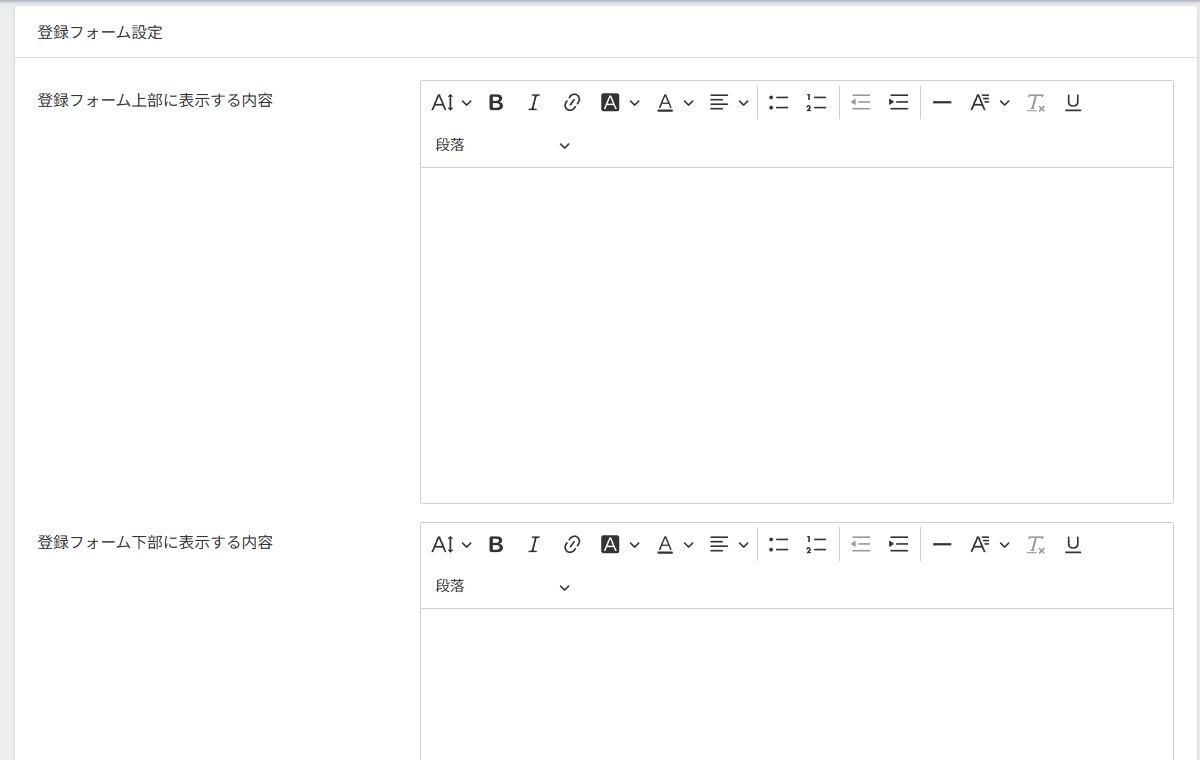Open font size dropdown in top editor
This screenshot has width=1200, height=760.
pos(451,102)
